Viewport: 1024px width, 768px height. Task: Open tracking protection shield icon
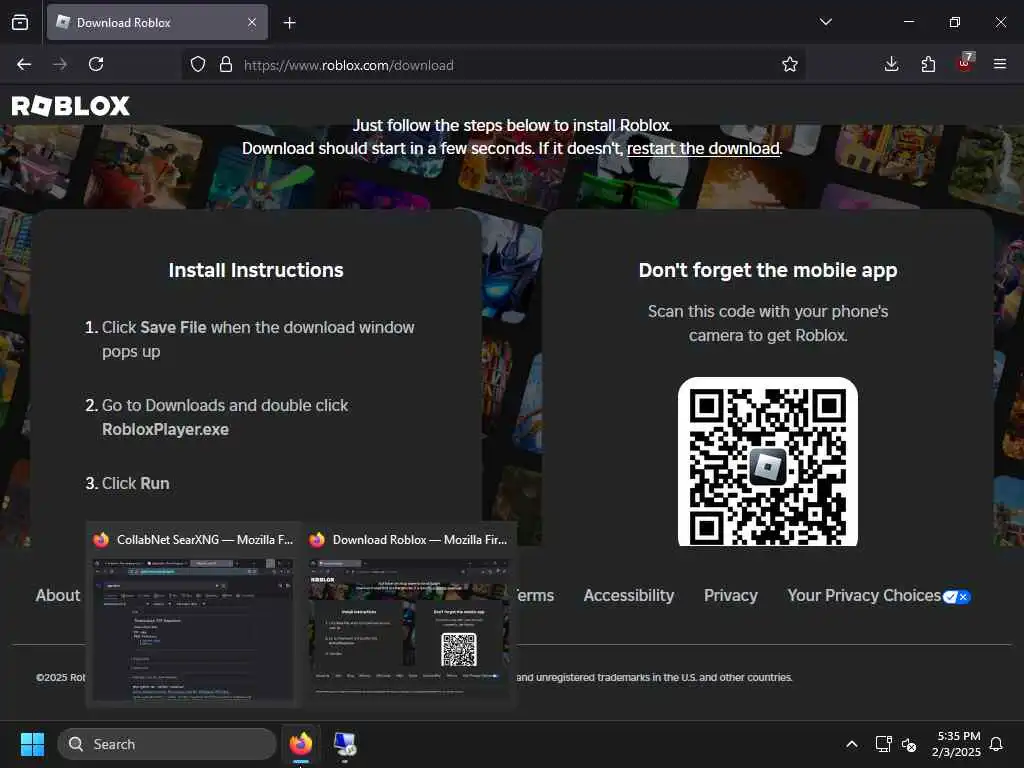click(x=198, y=64)
